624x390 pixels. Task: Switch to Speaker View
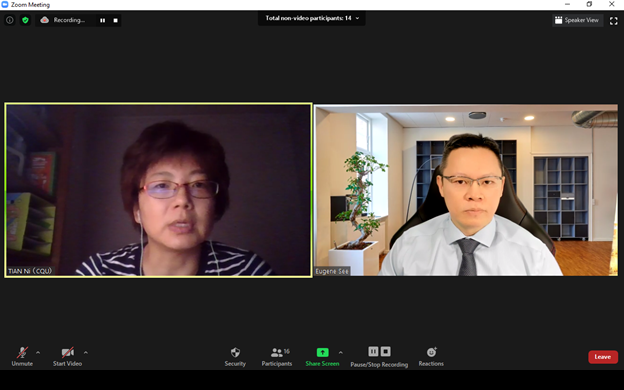(x=577, y=20)
